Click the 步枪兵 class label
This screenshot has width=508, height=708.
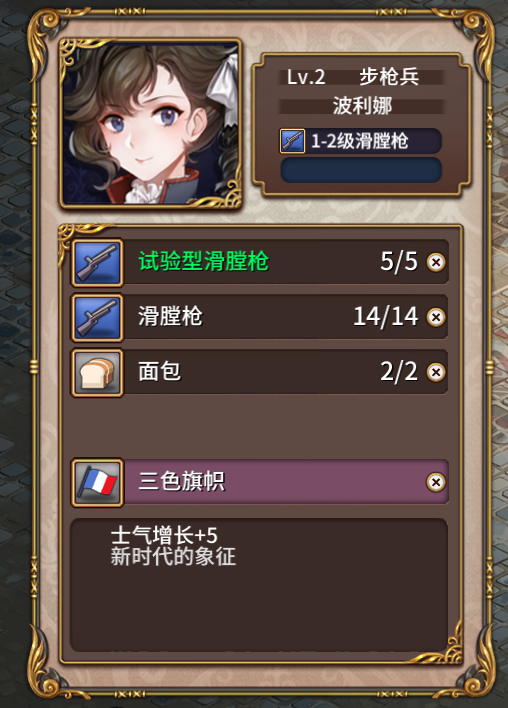tap(389, 77)
